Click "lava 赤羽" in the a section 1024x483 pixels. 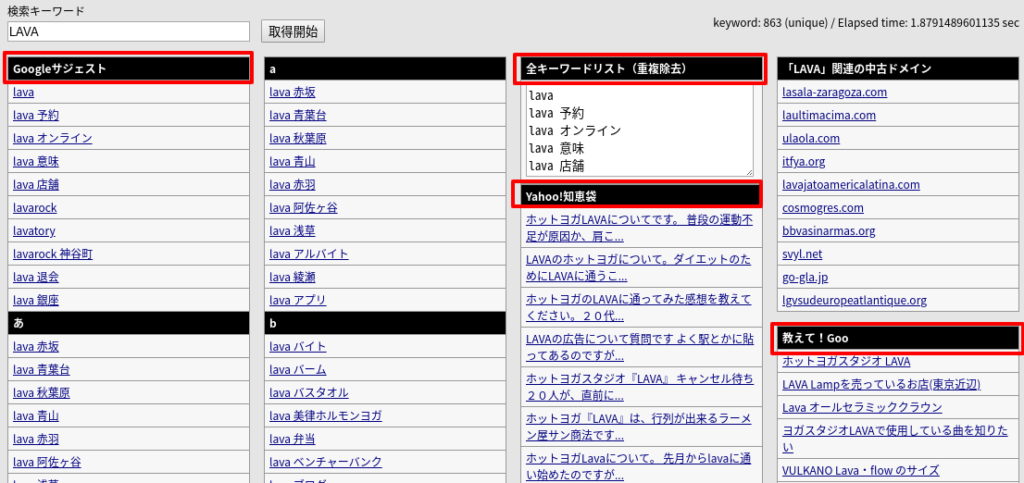tap(293, 185)
